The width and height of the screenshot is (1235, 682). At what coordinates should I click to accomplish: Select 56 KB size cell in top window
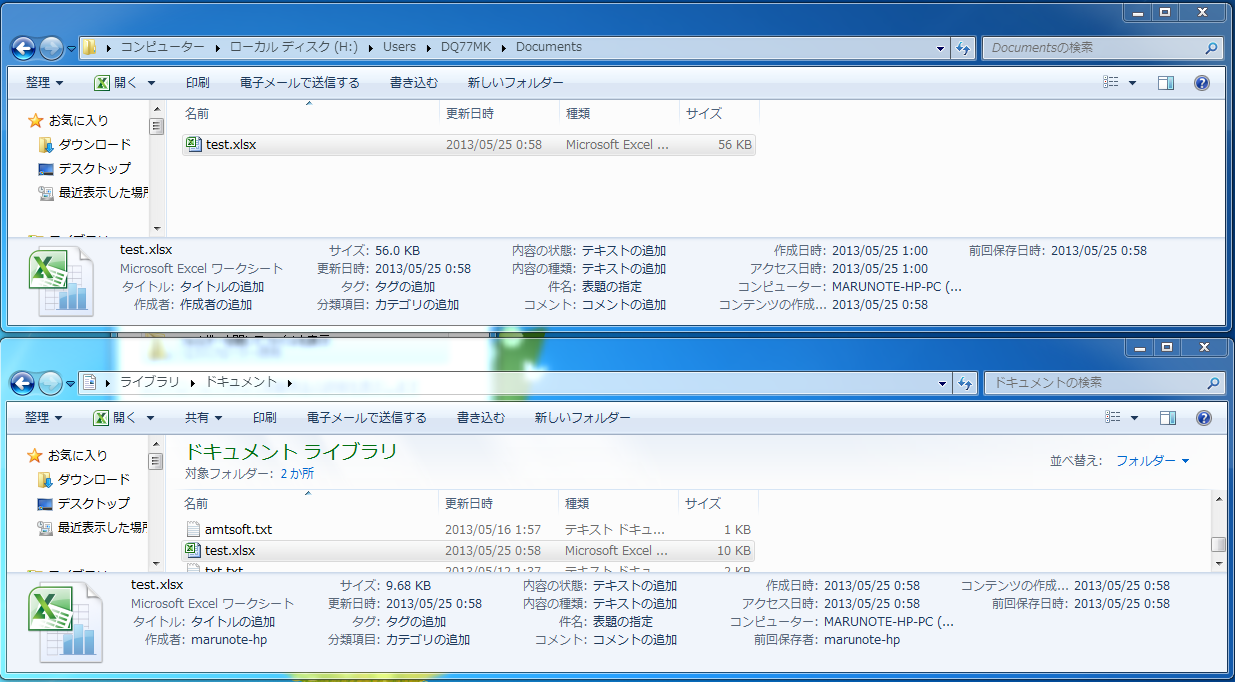tap(734, 144)
